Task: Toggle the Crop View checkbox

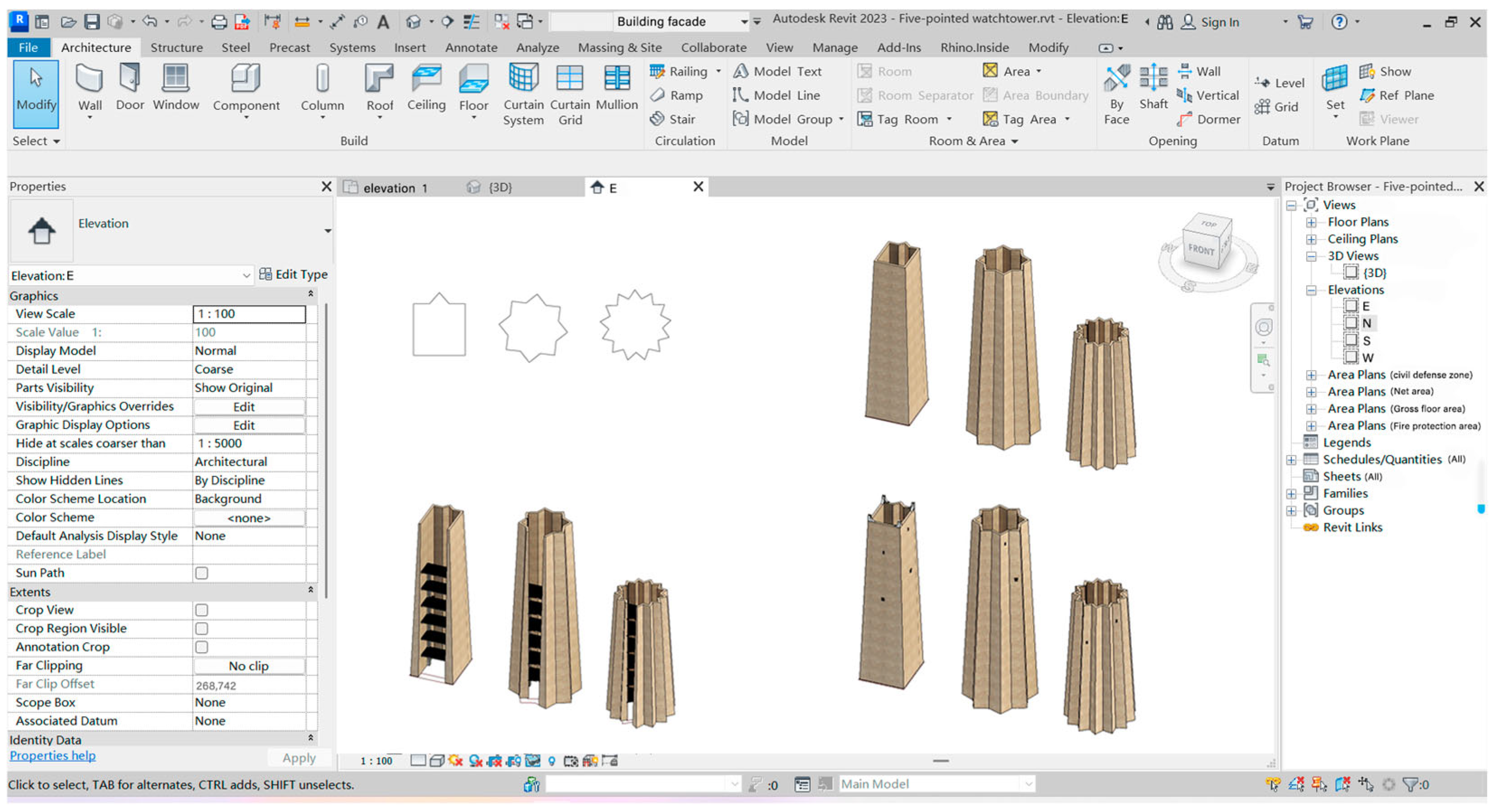Action: (x=202, y=610)
